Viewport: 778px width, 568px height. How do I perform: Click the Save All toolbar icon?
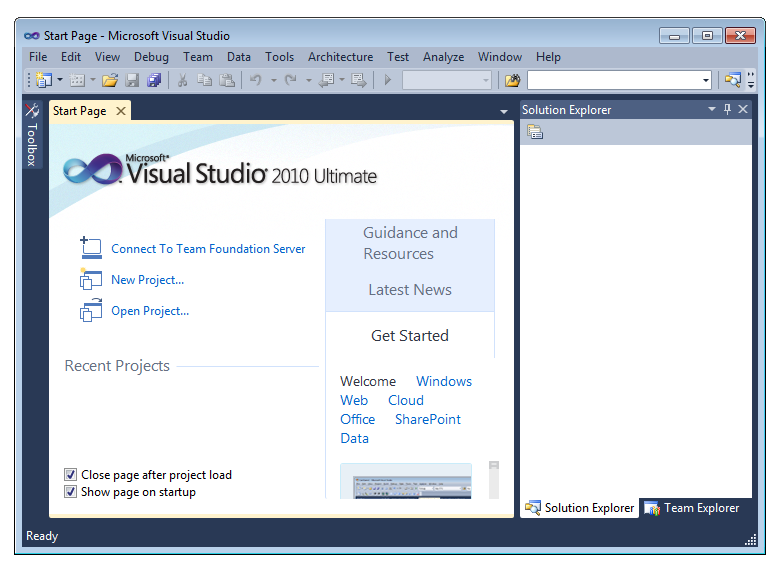pyautogui.click(x=154, y=80)
